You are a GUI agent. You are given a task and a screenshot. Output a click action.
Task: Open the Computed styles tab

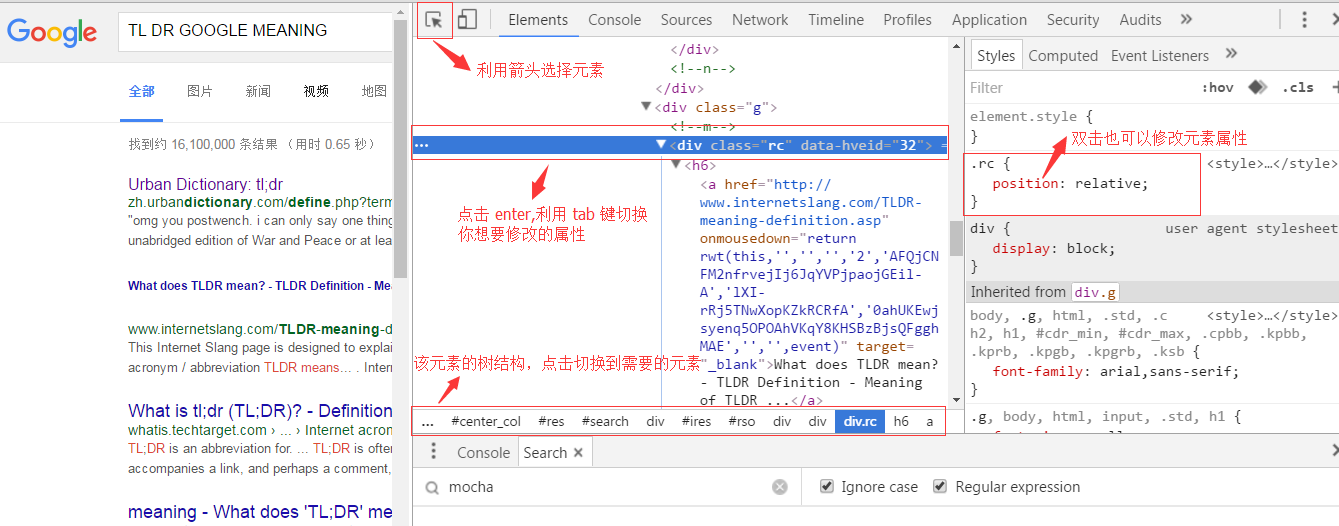(x=1063, y=56)
